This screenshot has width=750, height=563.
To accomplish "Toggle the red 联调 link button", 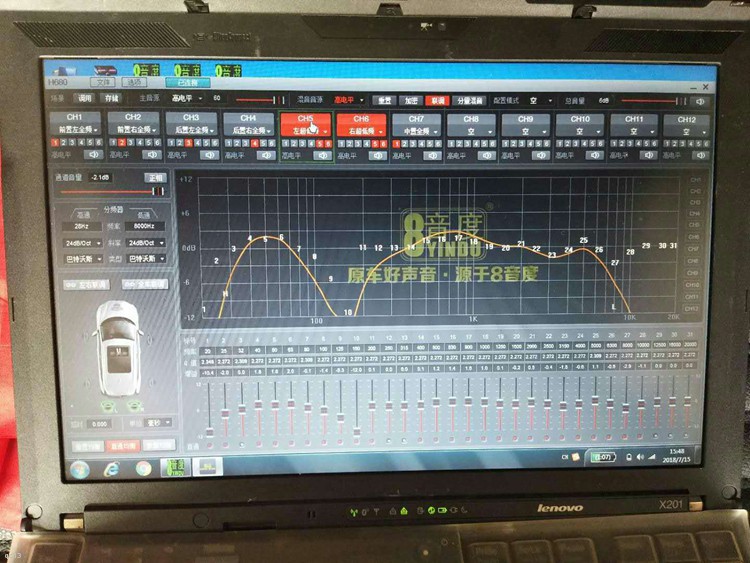I will pos(437,101).
